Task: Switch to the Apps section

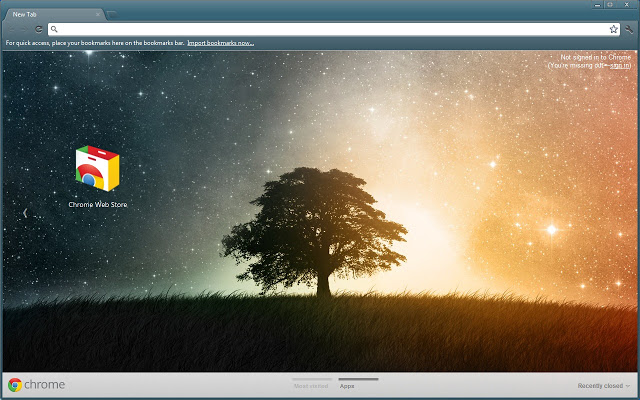Action: (x=347, y=385)
